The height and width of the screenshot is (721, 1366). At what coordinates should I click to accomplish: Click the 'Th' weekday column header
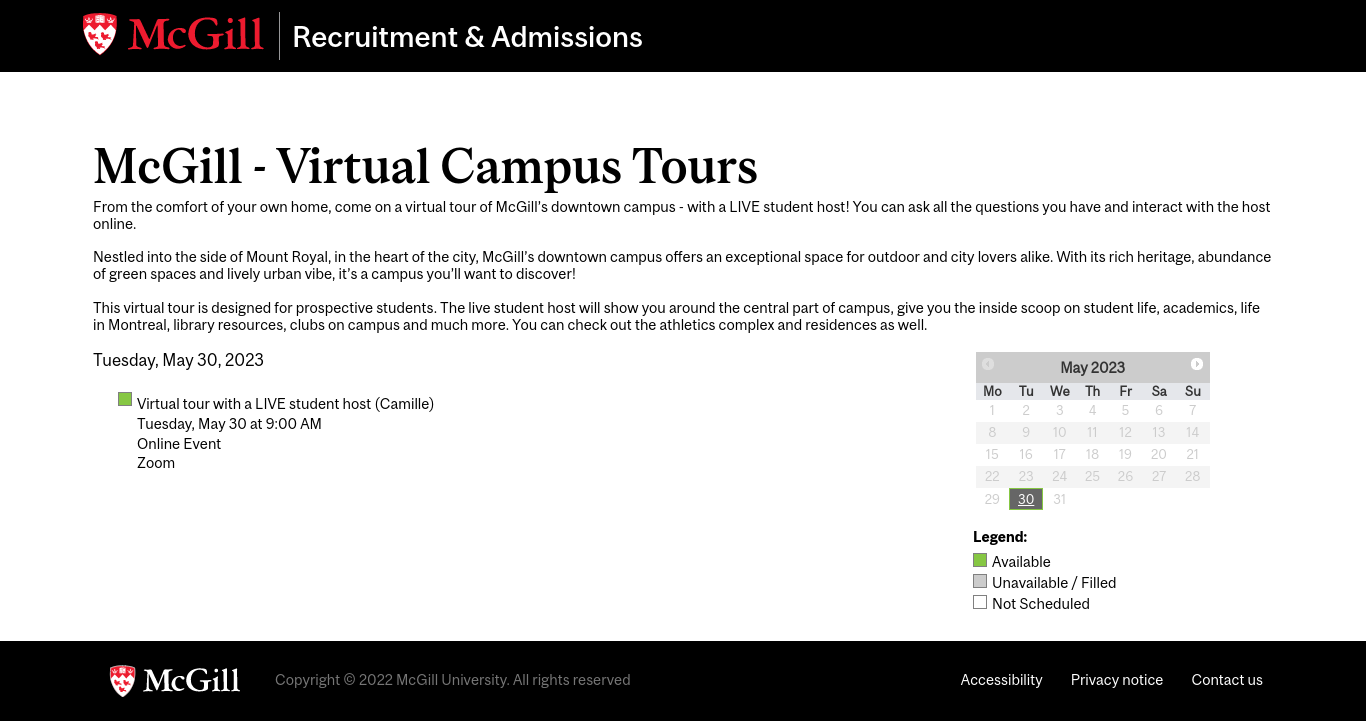(x=1092, y=391)
